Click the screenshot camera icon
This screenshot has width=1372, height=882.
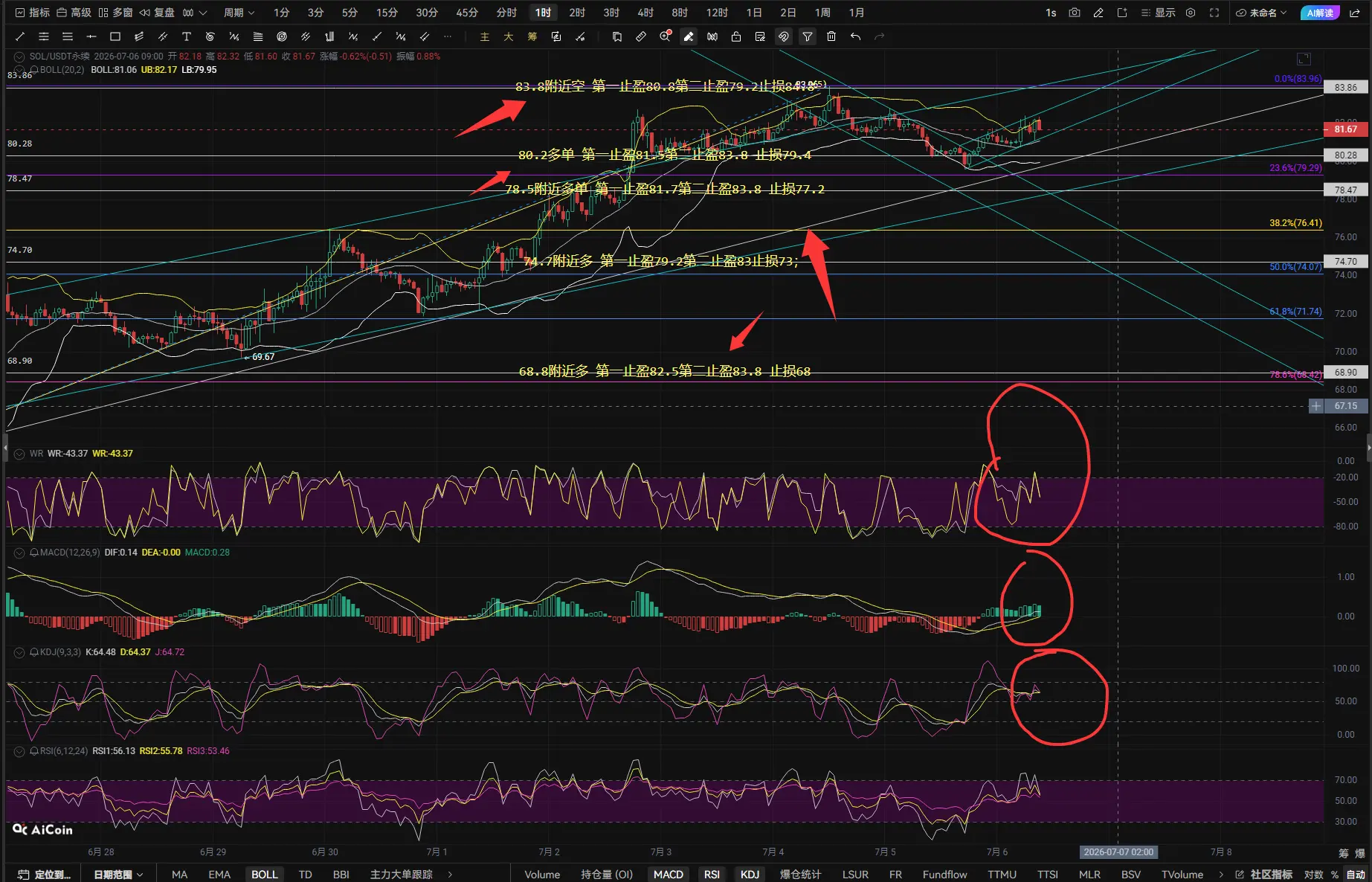tap(1074, 13)
